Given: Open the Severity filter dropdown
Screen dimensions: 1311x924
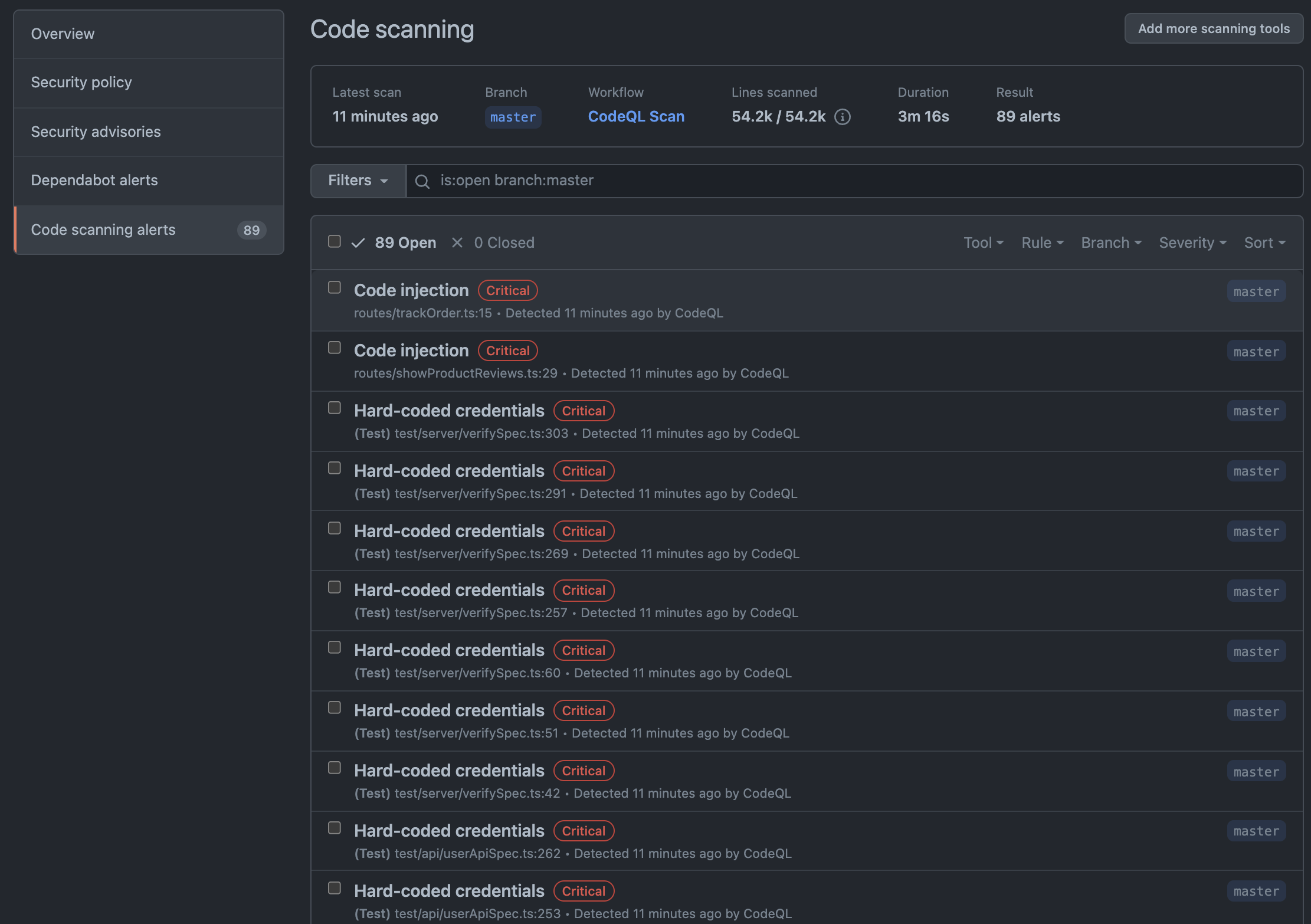Looking at the screenshot, I should pyautogui.click(x=1192, y=243).
